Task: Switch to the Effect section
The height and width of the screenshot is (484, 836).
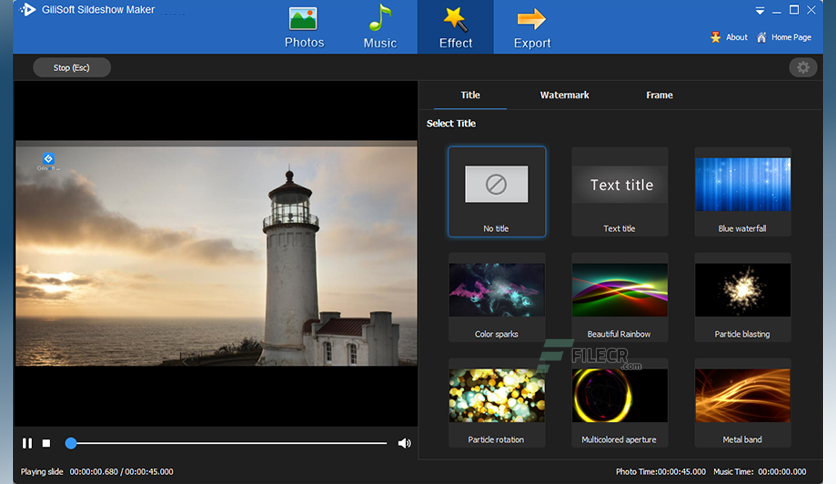Action: pos(455,28)
